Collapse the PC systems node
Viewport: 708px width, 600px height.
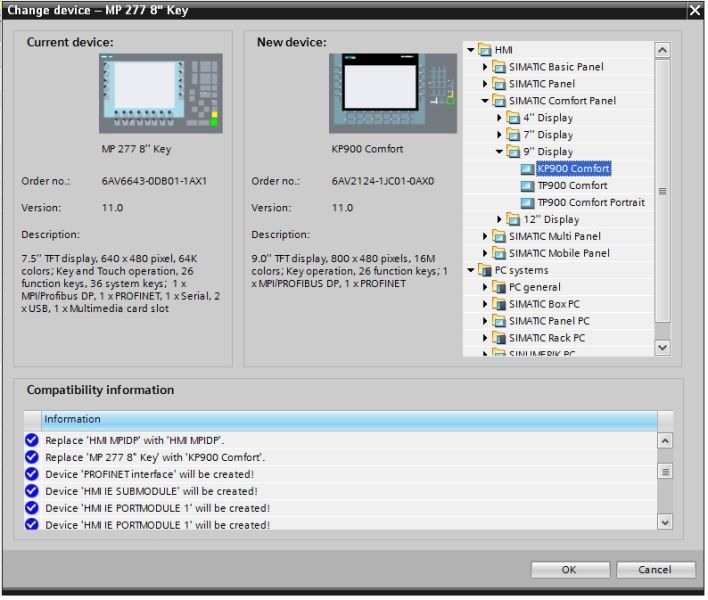click(x=472, y=271)
